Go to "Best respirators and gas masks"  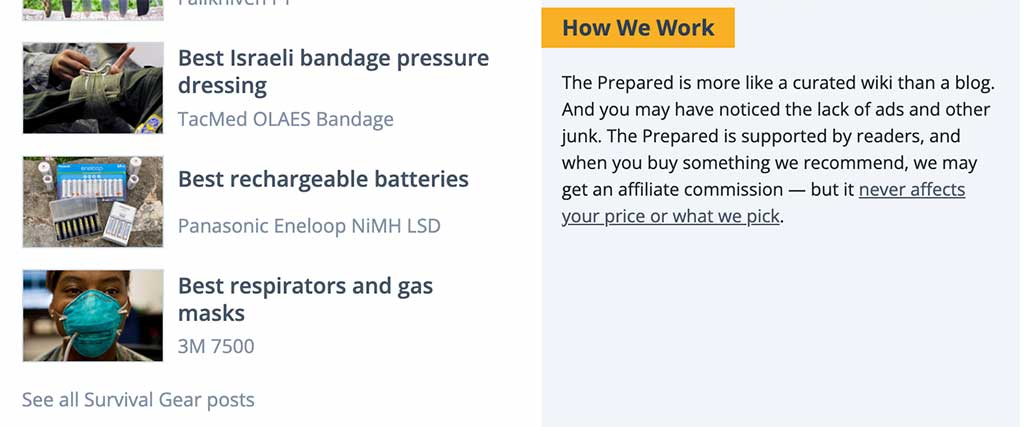pyautogui.click(x=305, y=299)
